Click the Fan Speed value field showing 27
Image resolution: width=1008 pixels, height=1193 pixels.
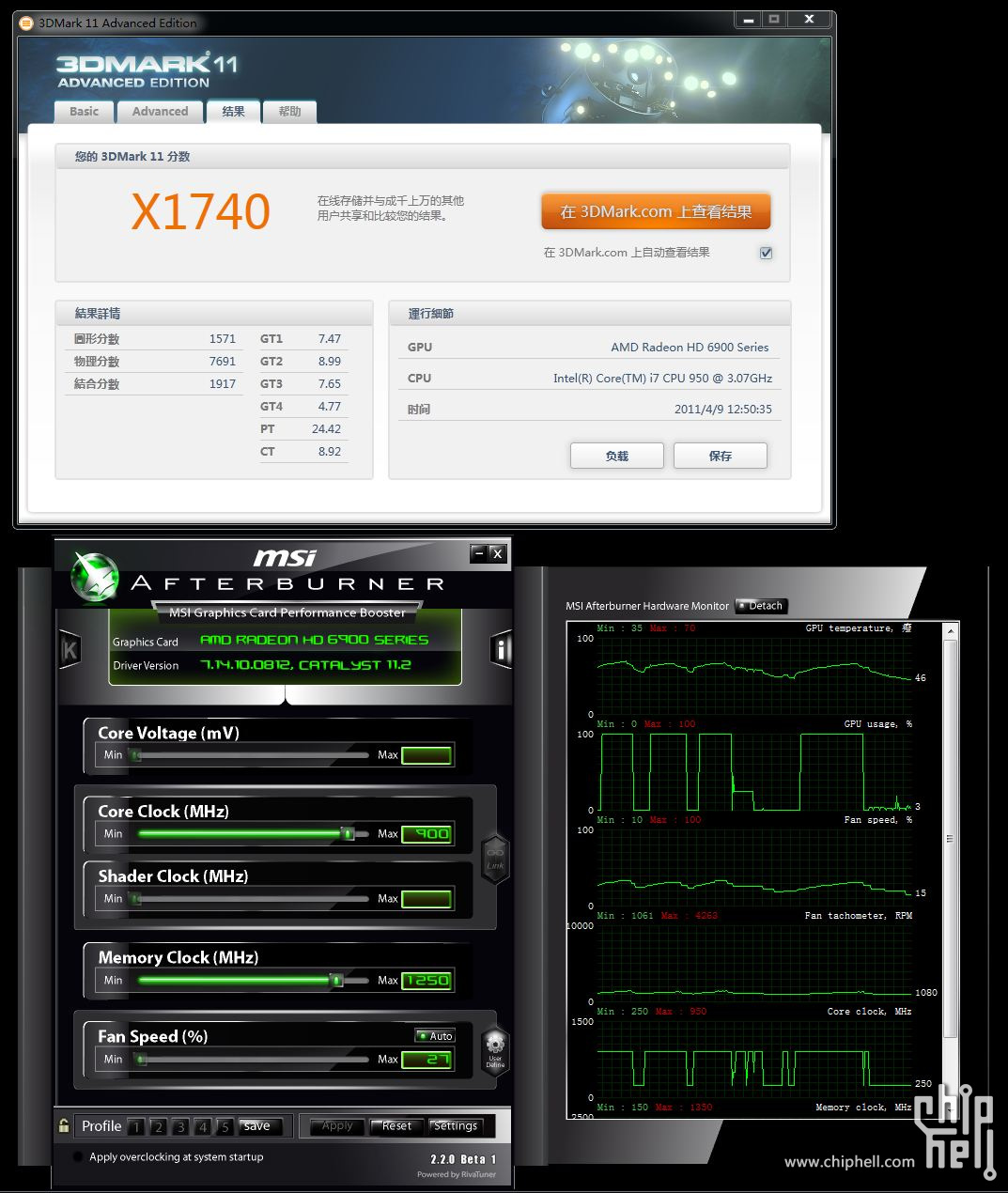(426, 1059)
